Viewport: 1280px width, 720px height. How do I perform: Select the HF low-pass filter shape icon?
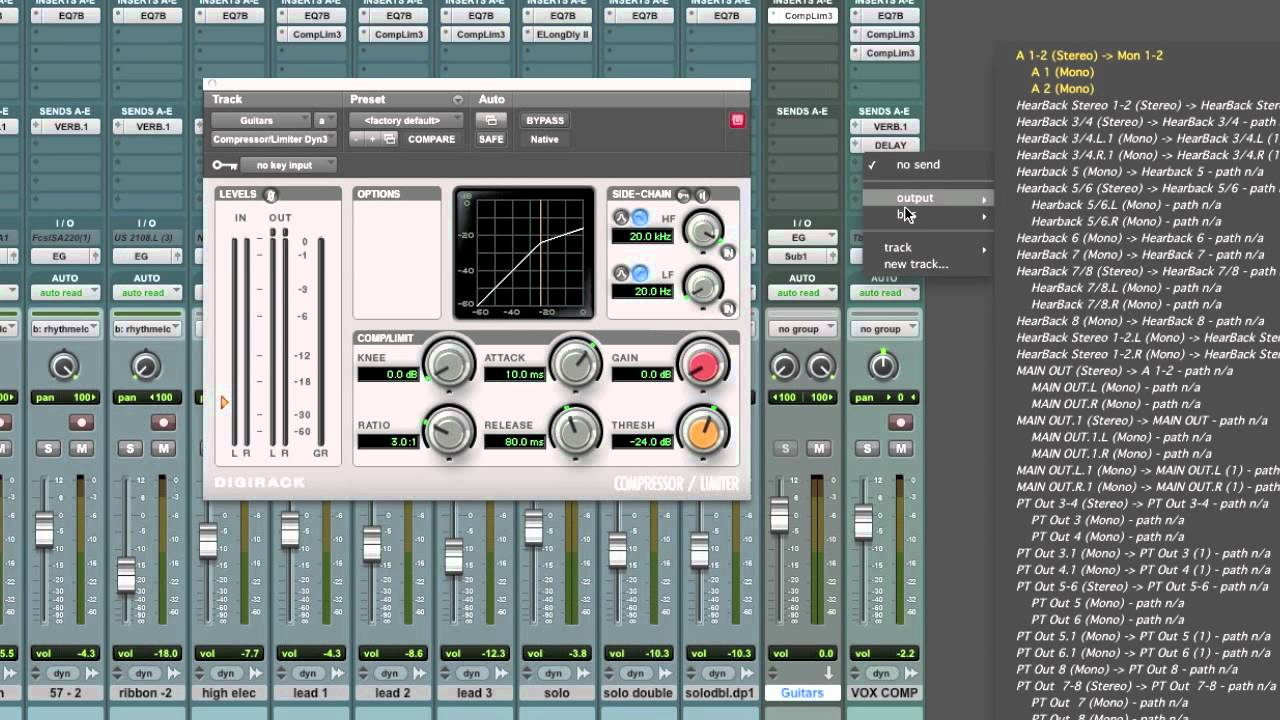(639, 217)
